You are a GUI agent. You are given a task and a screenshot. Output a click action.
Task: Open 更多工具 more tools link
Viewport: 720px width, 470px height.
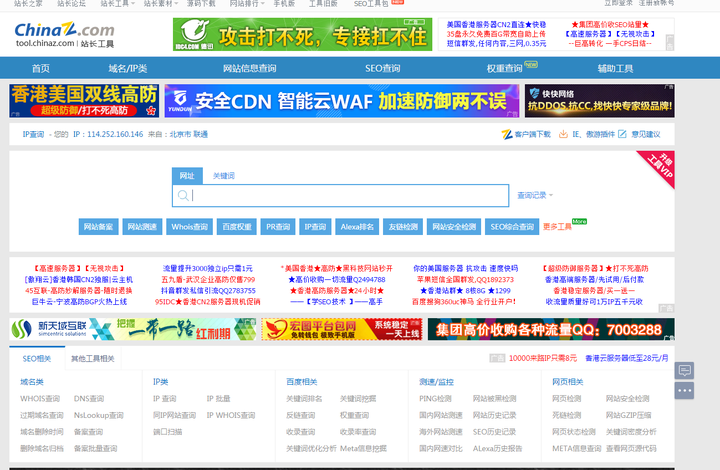click(x=557, y=227)
